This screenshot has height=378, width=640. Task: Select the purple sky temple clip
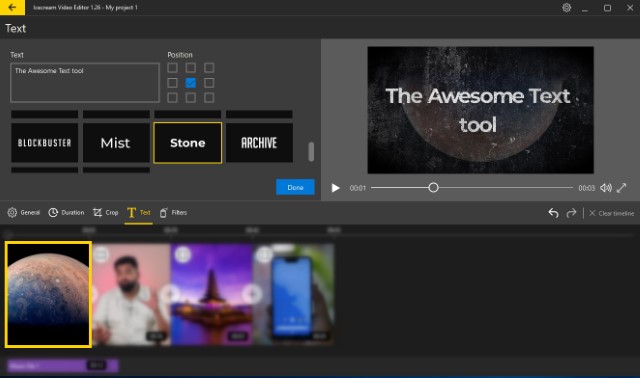(212, 294)
